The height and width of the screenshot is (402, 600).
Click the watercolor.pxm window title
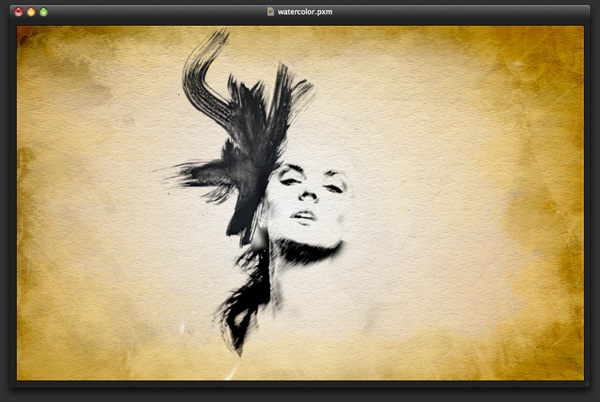(305, 12)
